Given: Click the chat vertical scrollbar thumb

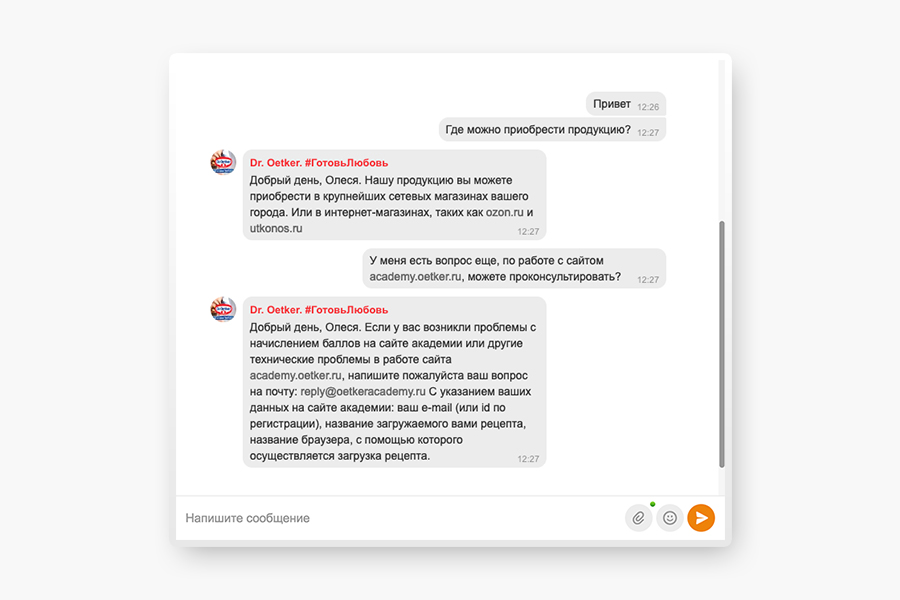Looking at the screenshot, I should [x=721, y=344].
